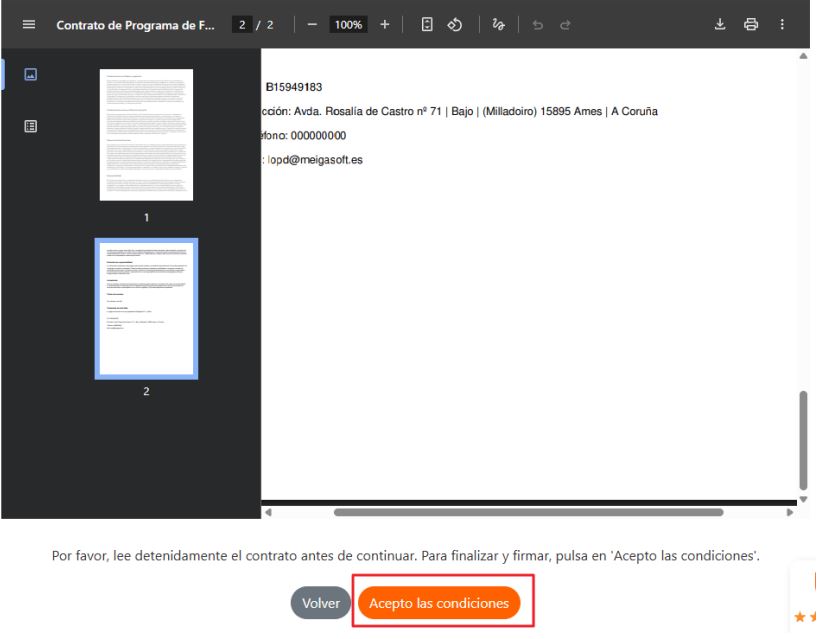This screenshot has width=821, height=639.
Task: Click the page number input field
Action: coord(243,24)
